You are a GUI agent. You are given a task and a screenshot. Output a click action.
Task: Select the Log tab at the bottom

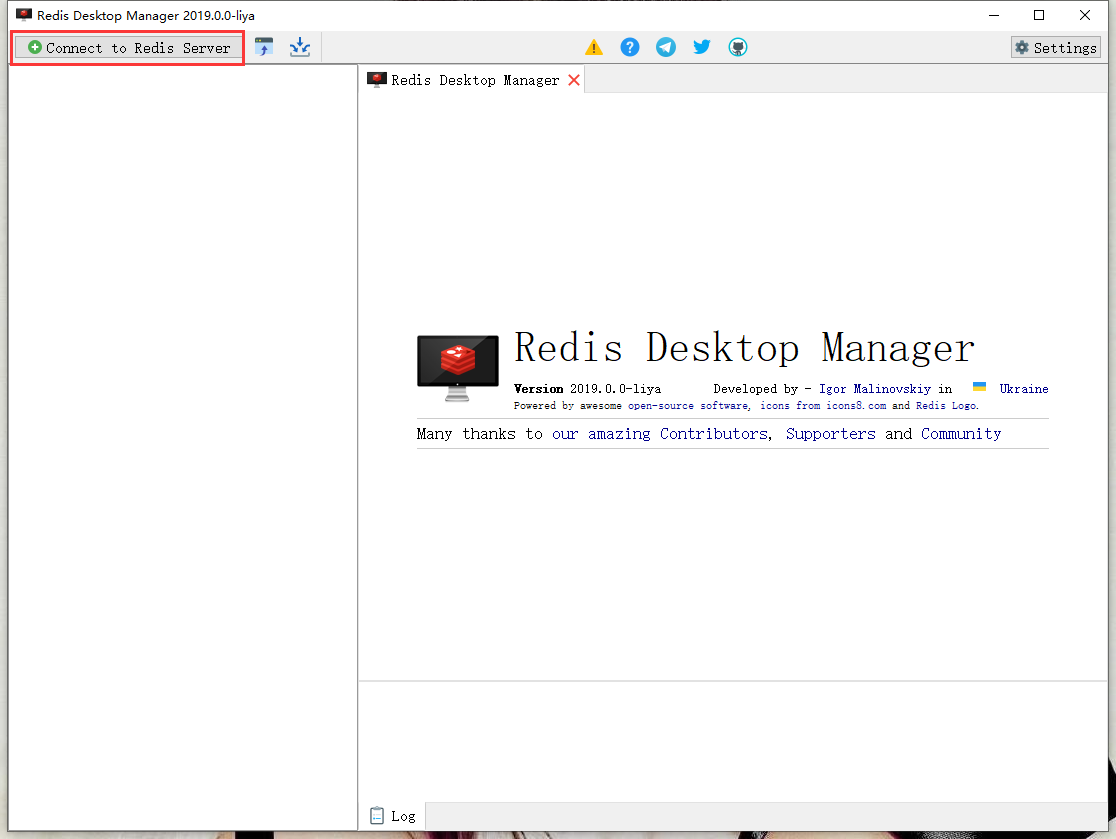(393, 816)
